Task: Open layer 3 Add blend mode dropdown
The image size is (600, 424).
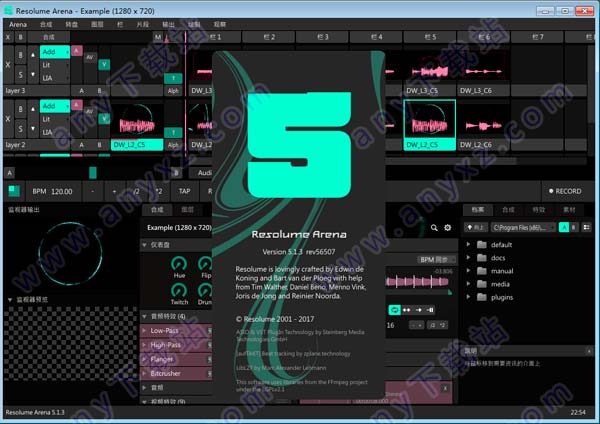Action: click(55, 52)
